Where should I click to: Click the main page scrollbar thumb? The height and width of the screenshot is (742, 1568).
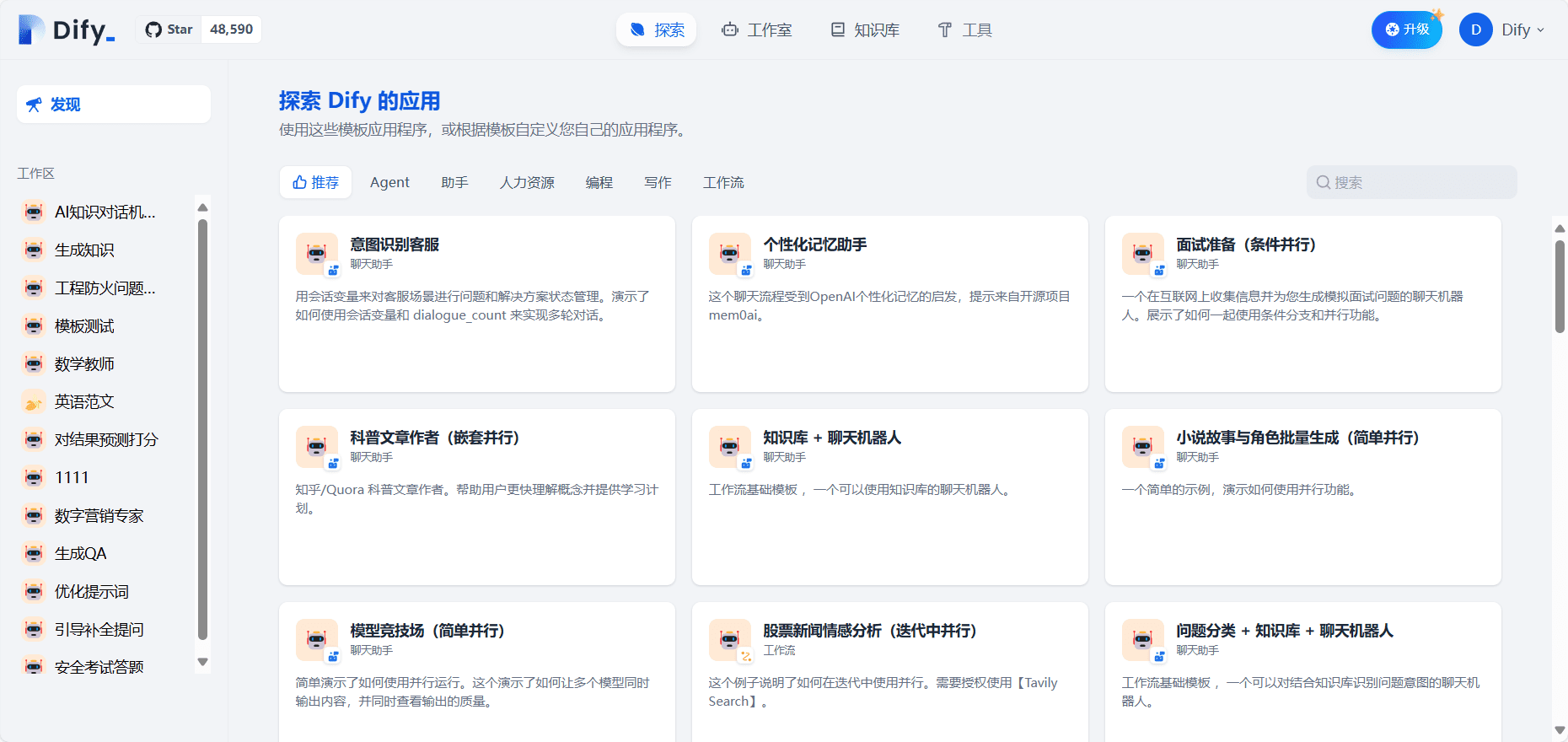[x=1560, y=287]
